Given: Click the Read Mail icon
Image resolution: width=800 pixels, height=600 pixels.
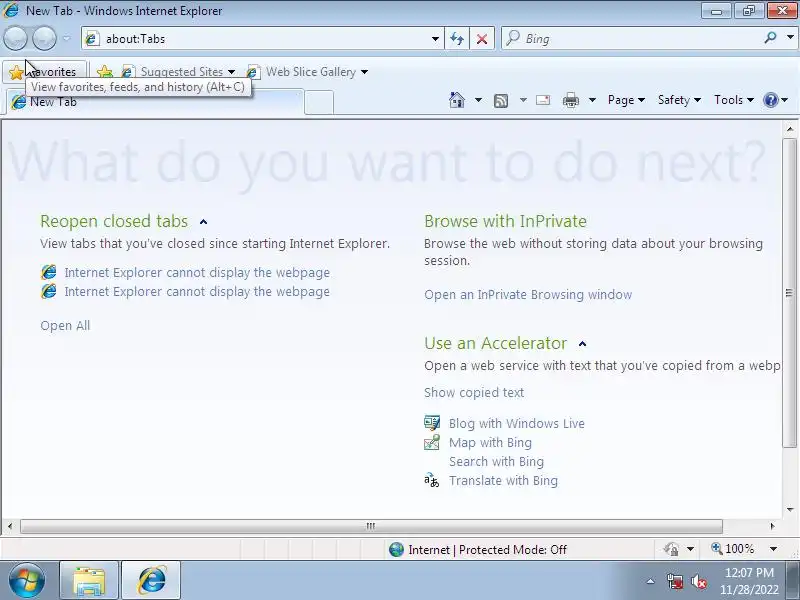Looking at the screenshot, I should [x=543, y=100].
